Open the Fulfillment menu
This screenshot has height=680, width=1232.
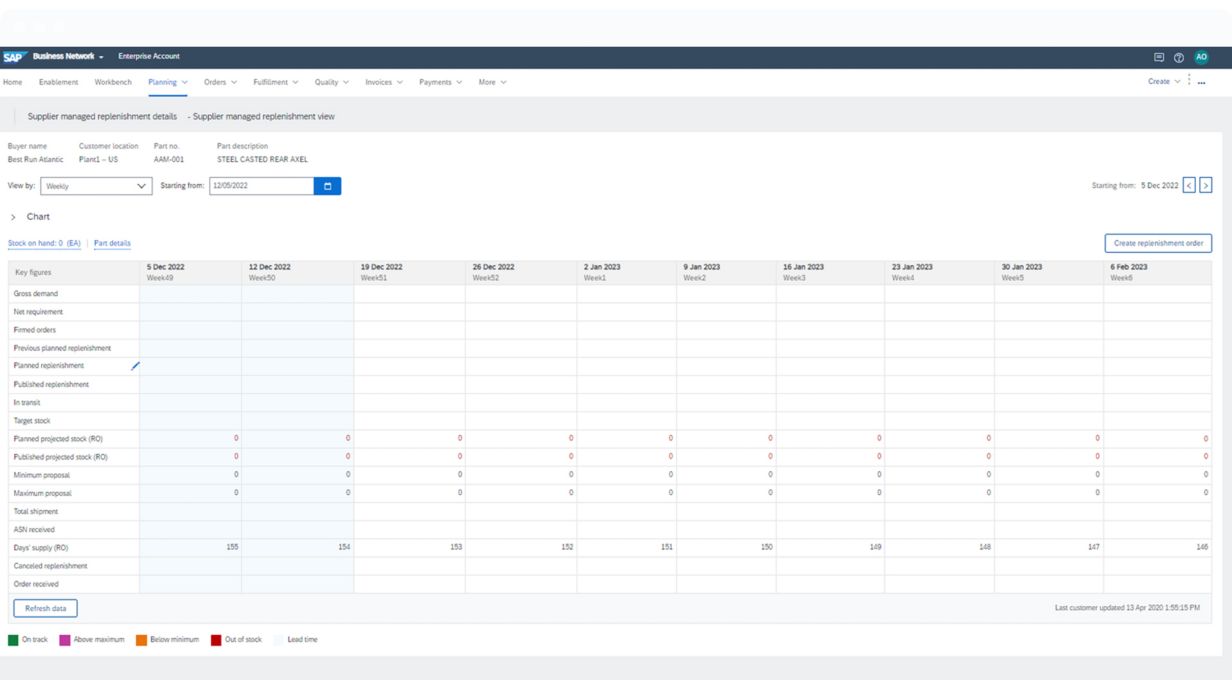click(x=275, y=82)
